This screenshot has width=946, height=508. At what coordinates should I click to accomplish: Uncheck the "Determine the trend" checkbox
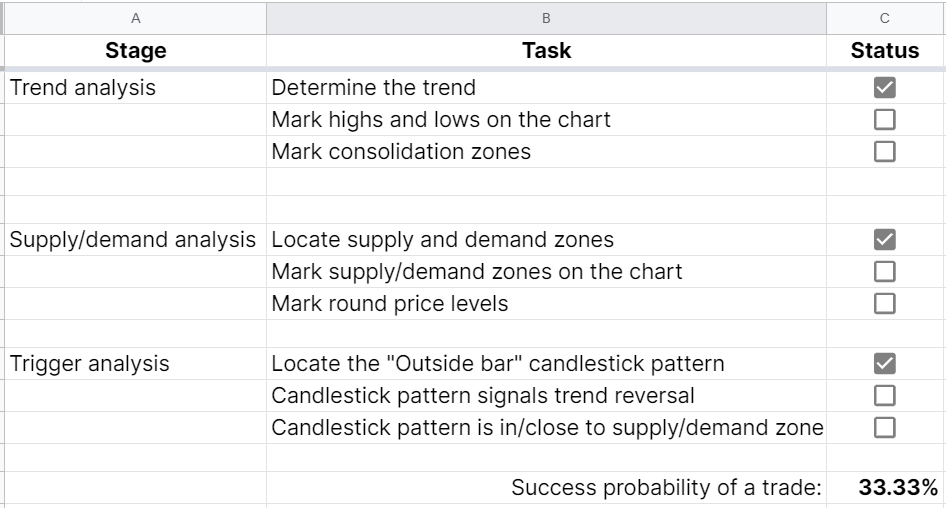[884, 88]
